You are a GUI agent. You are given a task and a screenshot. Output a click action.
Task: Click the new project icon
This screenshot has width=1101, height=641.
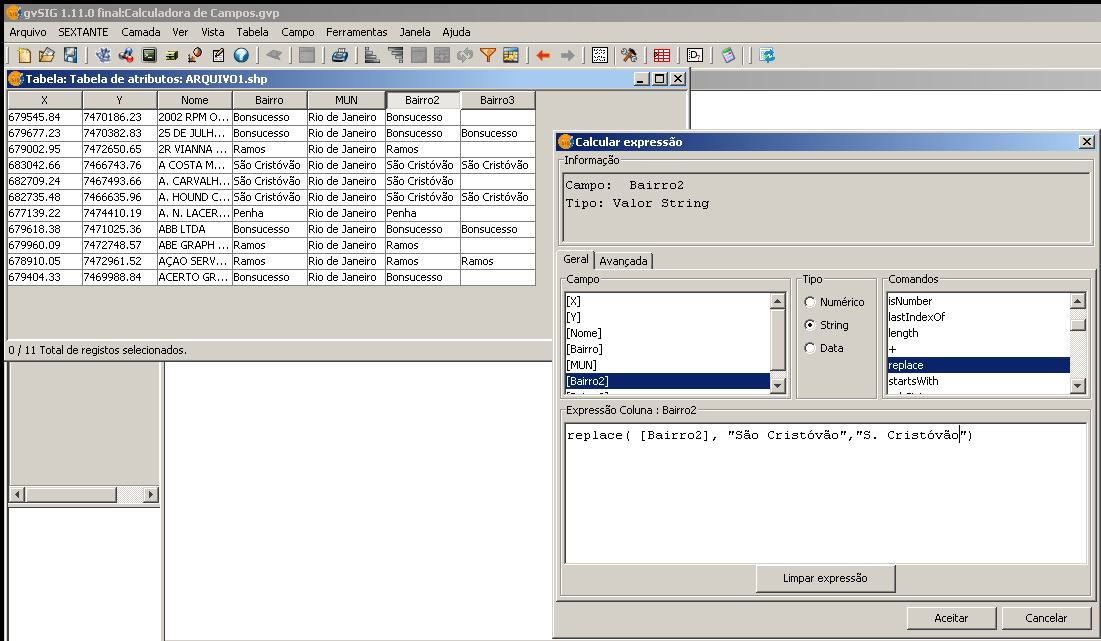[25, 55]
